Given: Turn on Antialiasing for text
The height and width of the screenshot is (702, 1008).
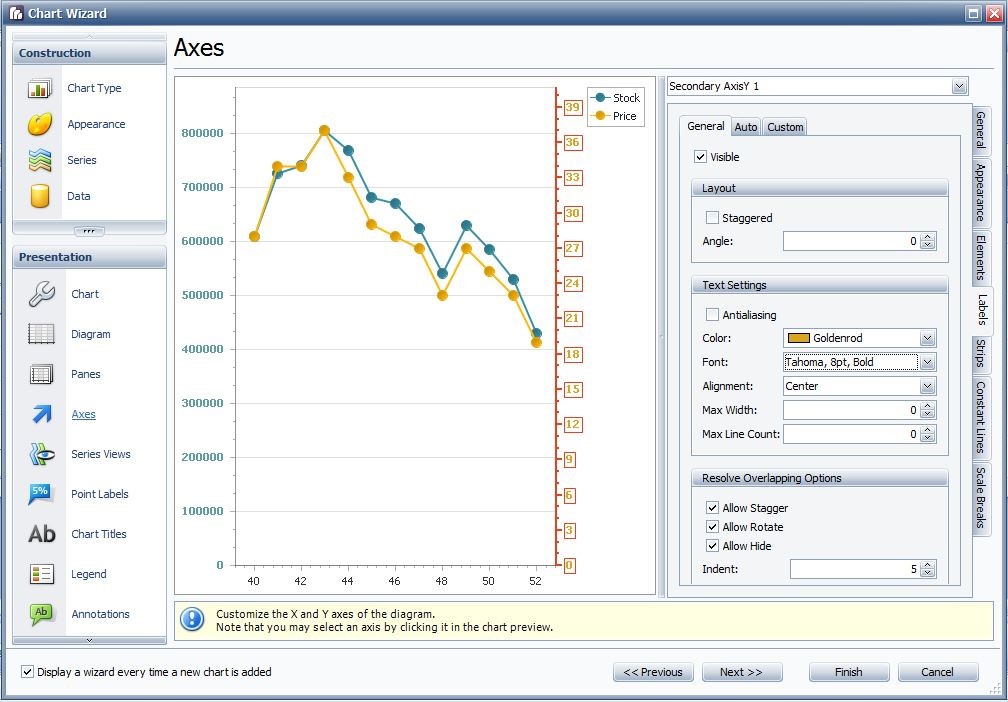Looking at the screenshot, I should (712, 315).
